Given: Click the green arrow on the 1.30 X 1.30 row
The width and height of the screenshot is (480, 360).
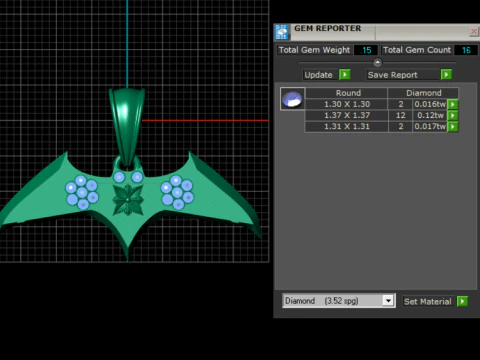Looking at the screenshot, I should 453,104.
